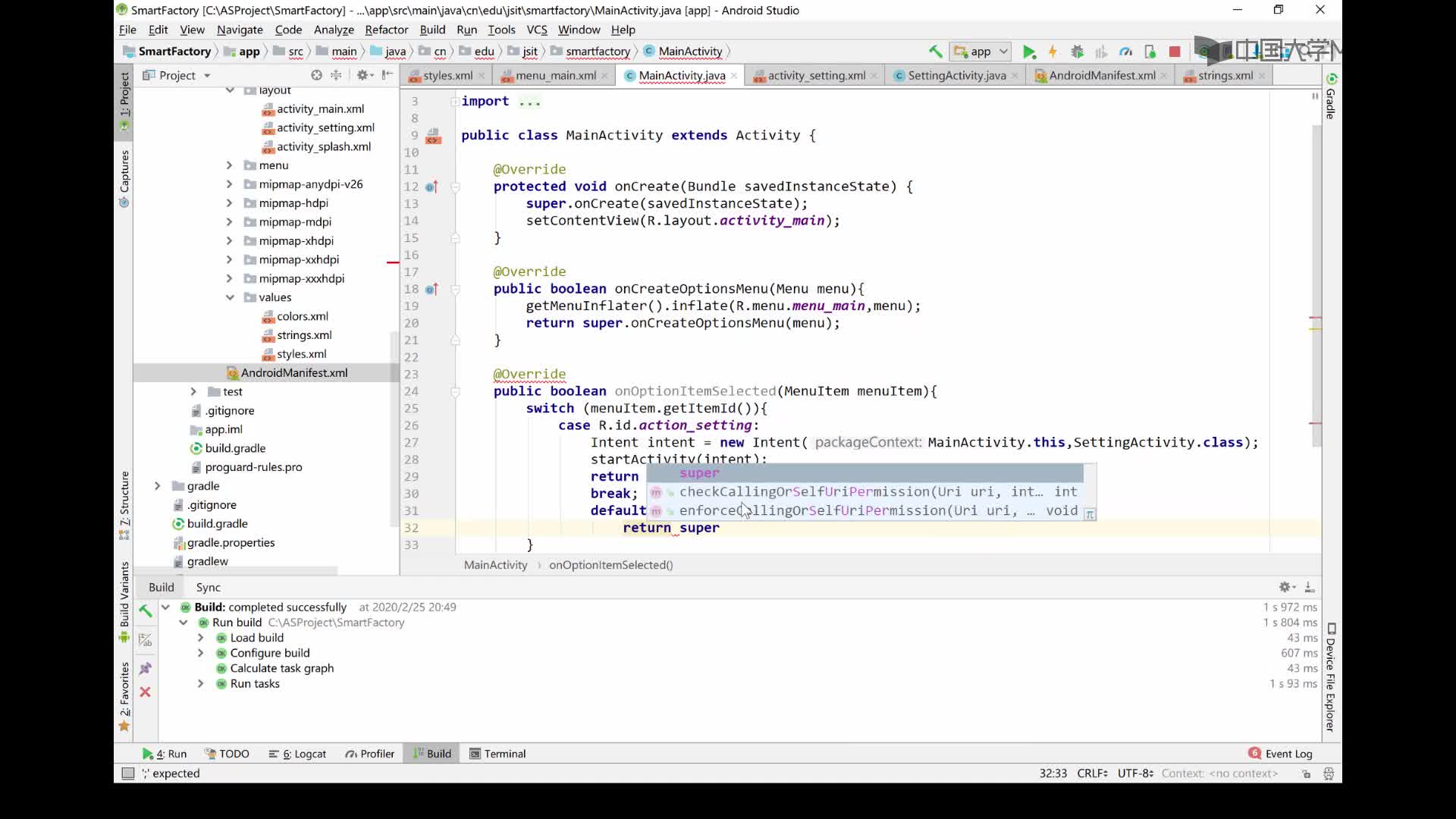The image size is (1456, 819).
Task: Click the Gradle sync status icon top right
Action: click(x=1332, y=79)
